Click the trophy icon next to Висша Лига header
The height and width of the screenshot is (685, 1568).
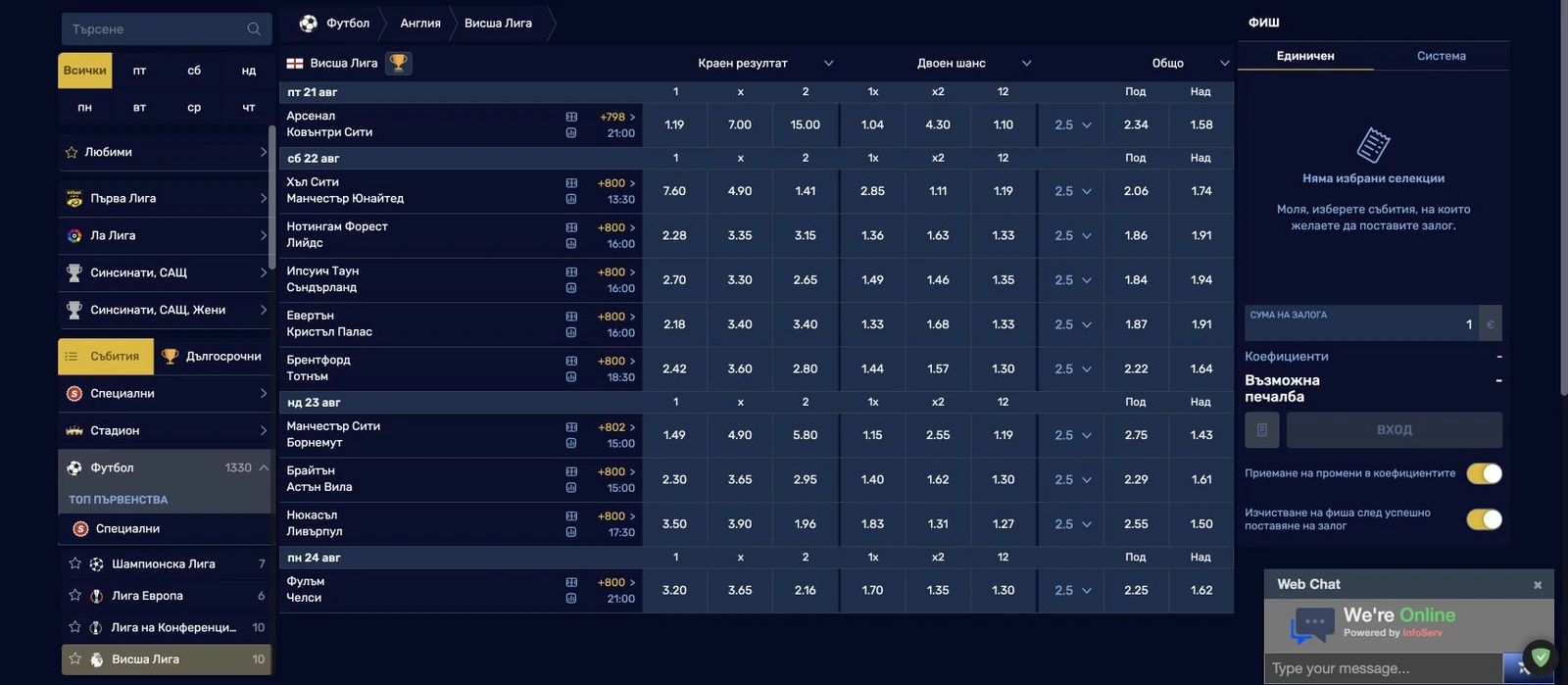[398, 63]
